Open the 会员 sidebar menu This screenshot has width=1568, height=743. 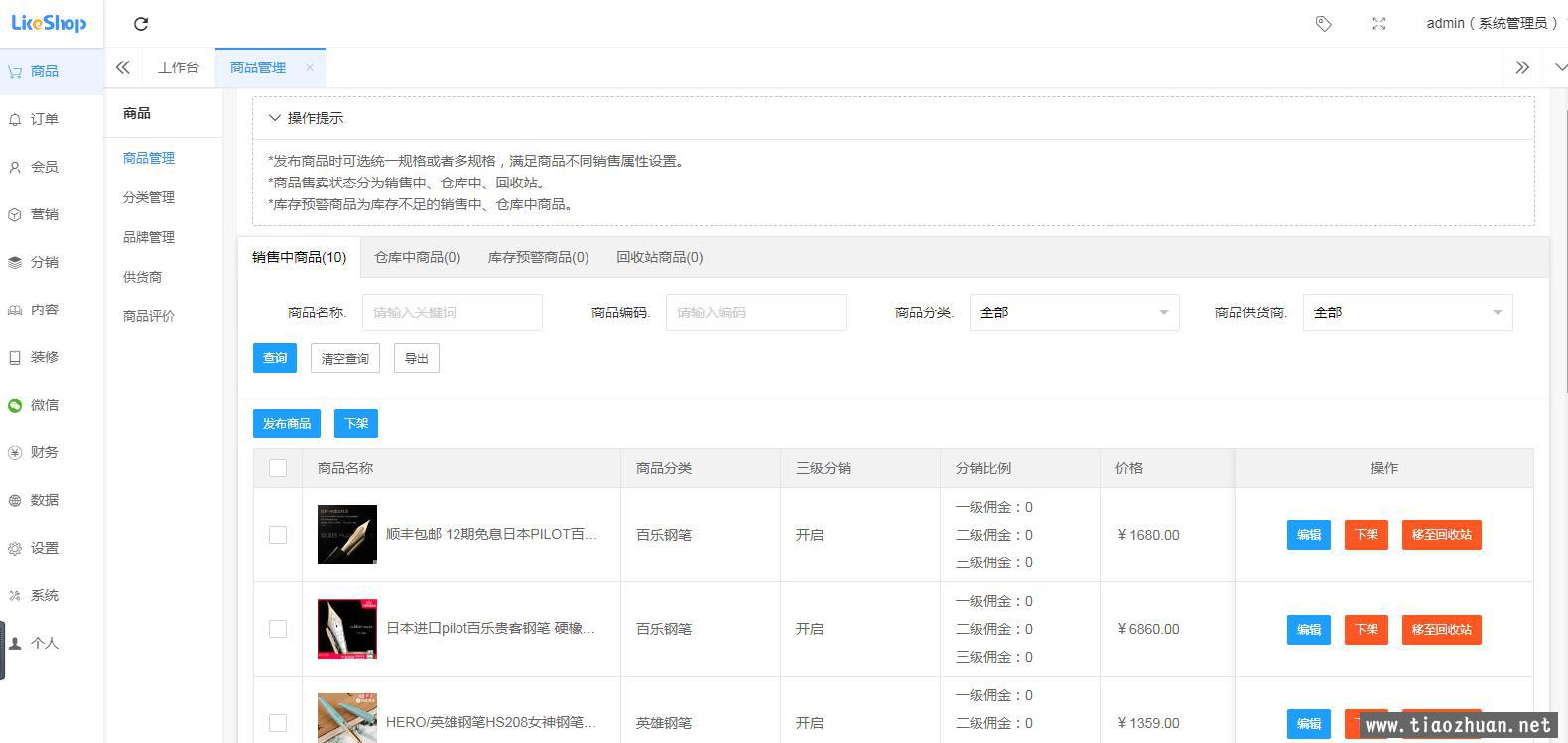(52, 167)
